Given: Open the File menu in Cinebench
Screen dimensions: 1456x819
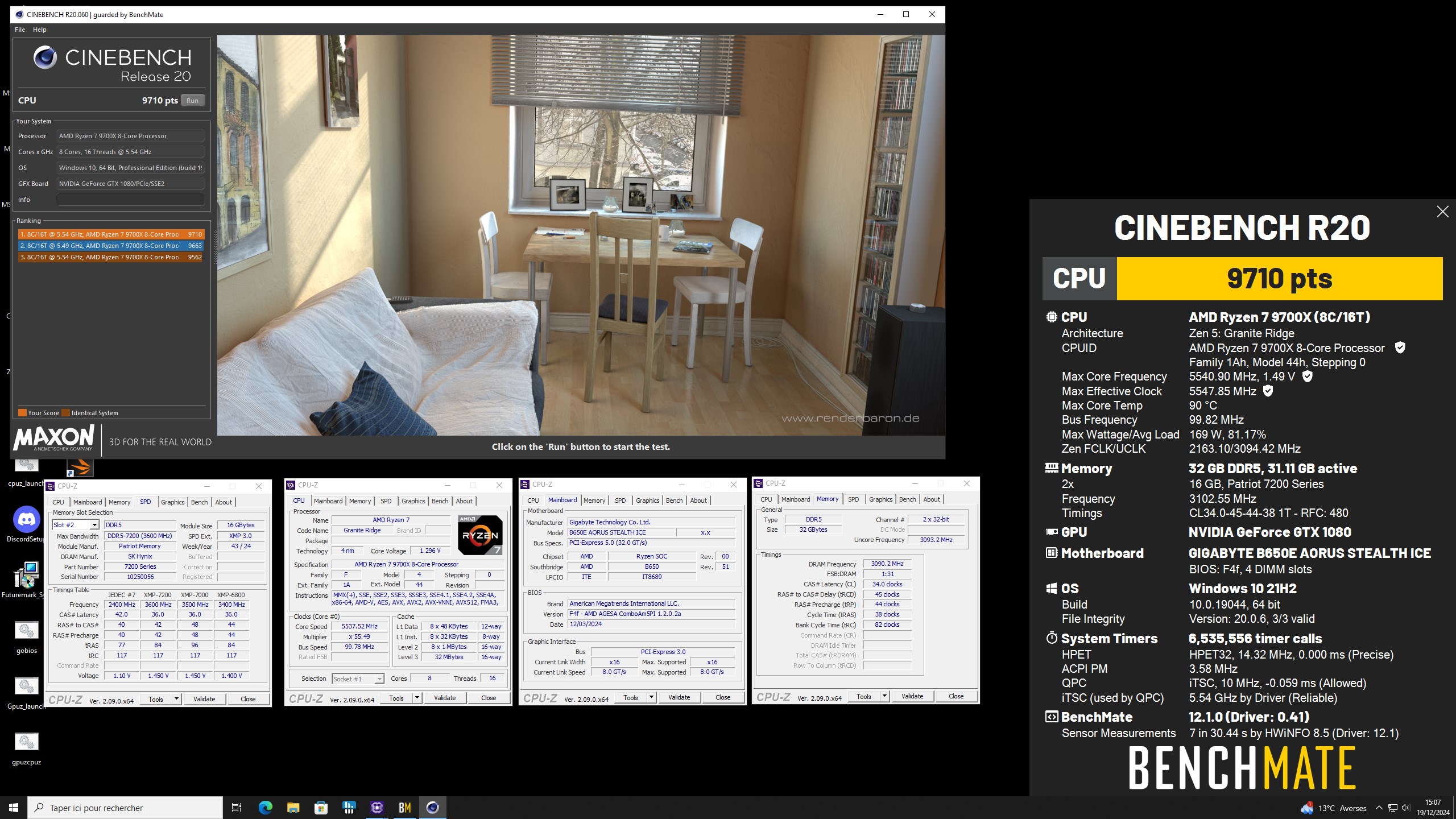Looking at the screenshot, I should [x=20, y=30].
